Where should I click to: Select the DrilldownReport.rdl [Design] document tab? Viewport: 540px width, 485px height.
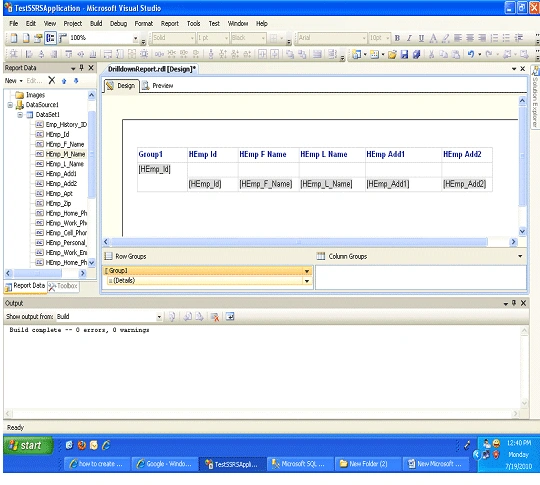(152, 69)
